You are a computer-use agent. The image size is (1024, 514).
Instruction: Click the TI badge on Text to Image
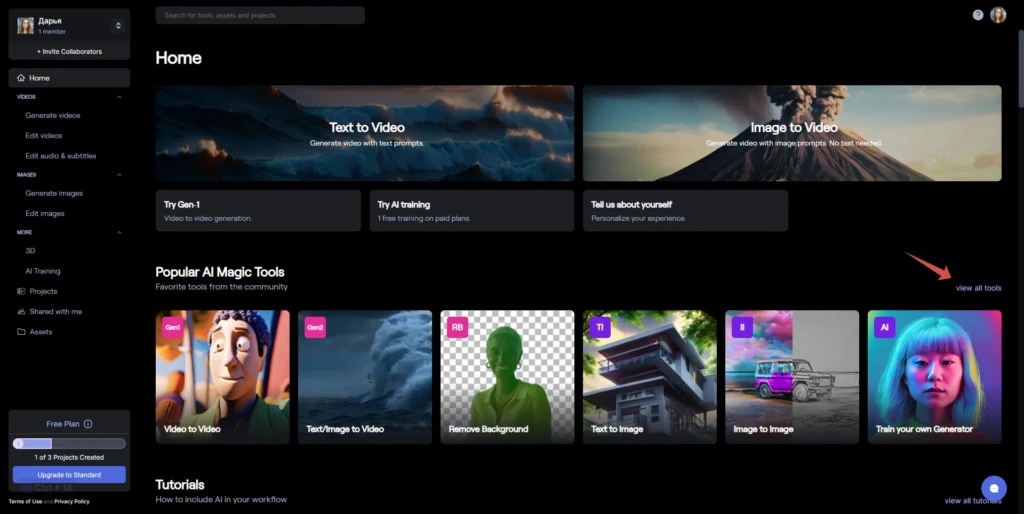600,327
